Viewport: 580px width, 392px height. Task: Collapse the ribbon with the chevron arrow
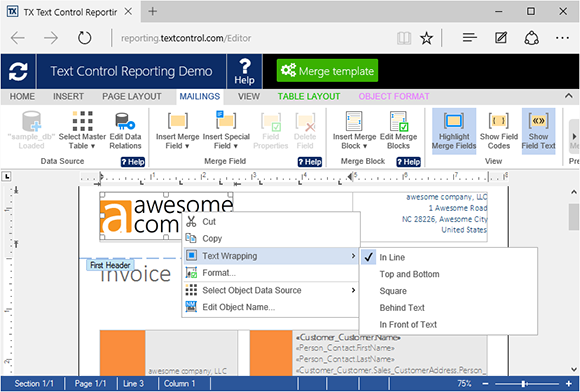569,96
